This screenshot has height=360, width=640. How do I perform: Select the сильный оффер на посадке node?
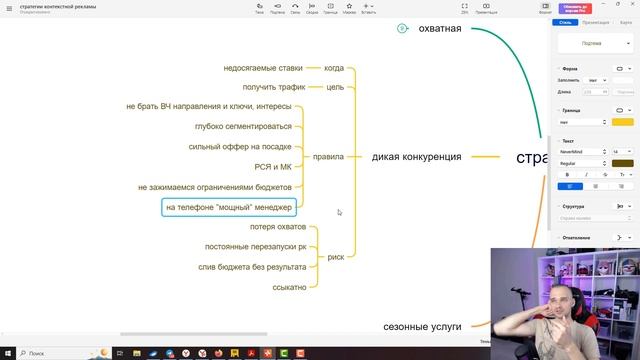point(240,147)
